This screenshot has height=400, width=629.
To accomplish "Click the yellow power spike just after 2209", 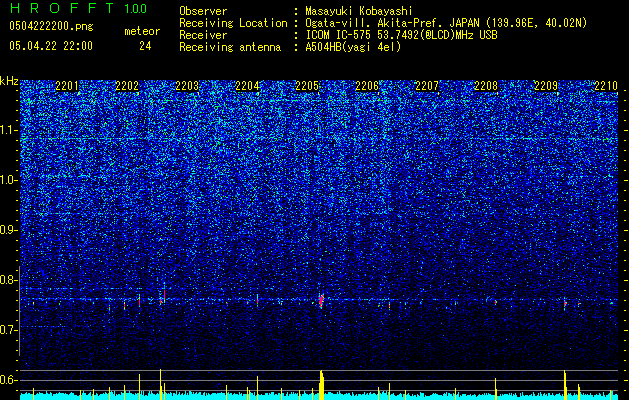I will [x=565, y=385].
